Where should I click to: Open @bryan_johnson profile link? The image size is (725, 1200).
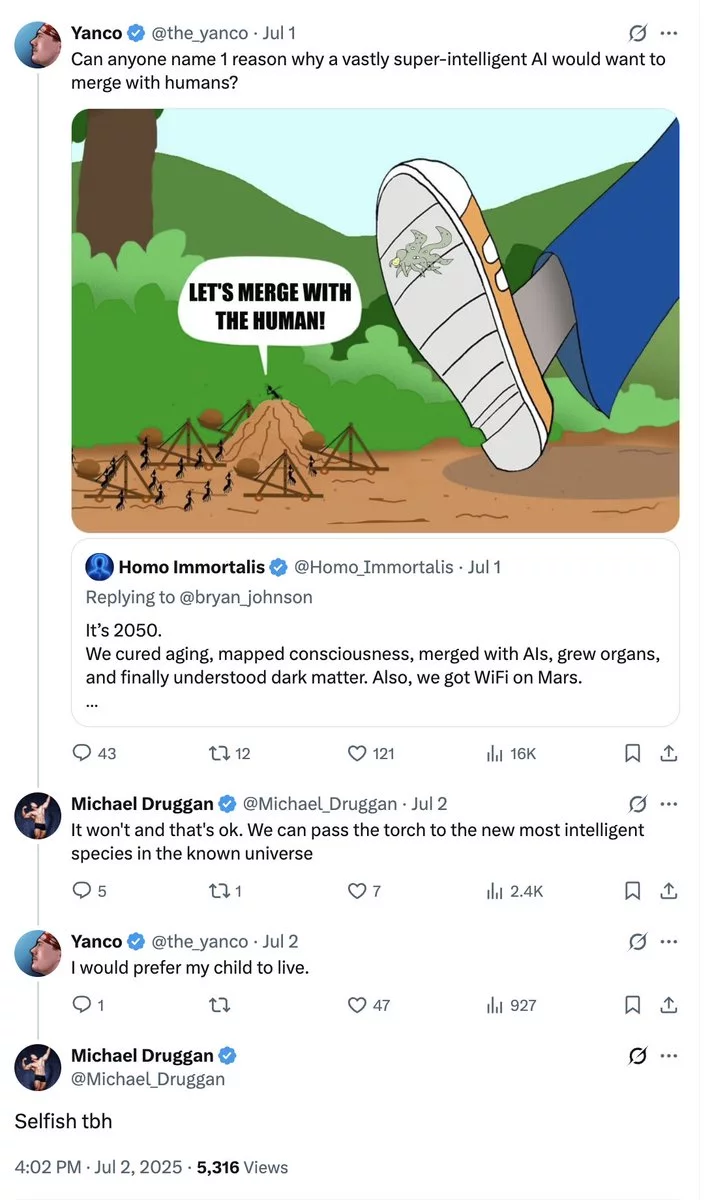247,597
